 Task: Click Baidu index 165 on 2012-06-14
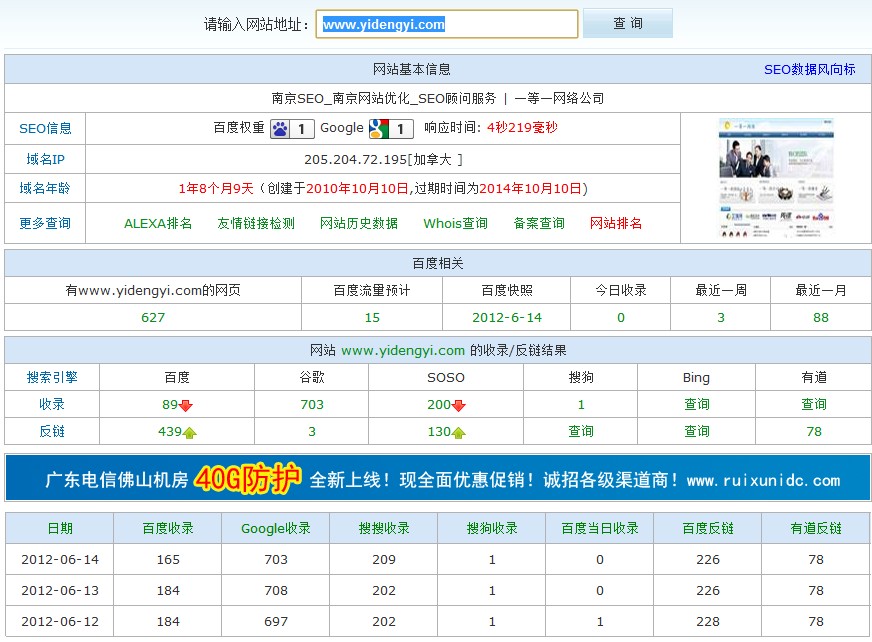168,560
